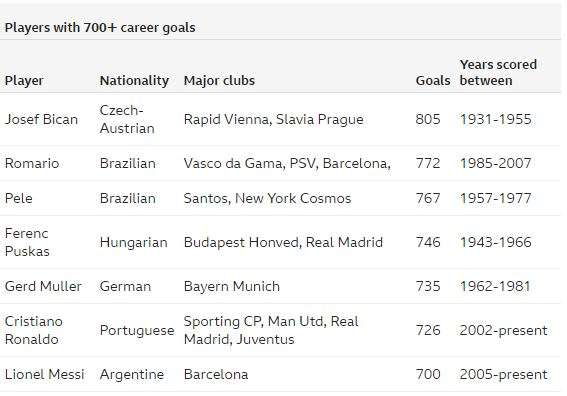Select the 2005-present years cell
The width and height of the screenshot is (567, 396).
click(x=503, y=374)
